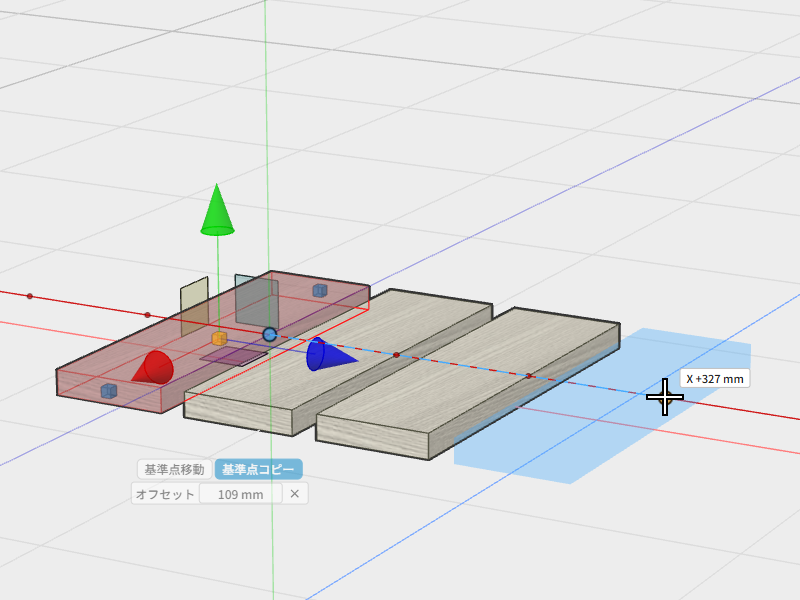Screen dimensions: 800x600
Task: Select the orange cube at gizmo center
Action: tap(219, 338)
